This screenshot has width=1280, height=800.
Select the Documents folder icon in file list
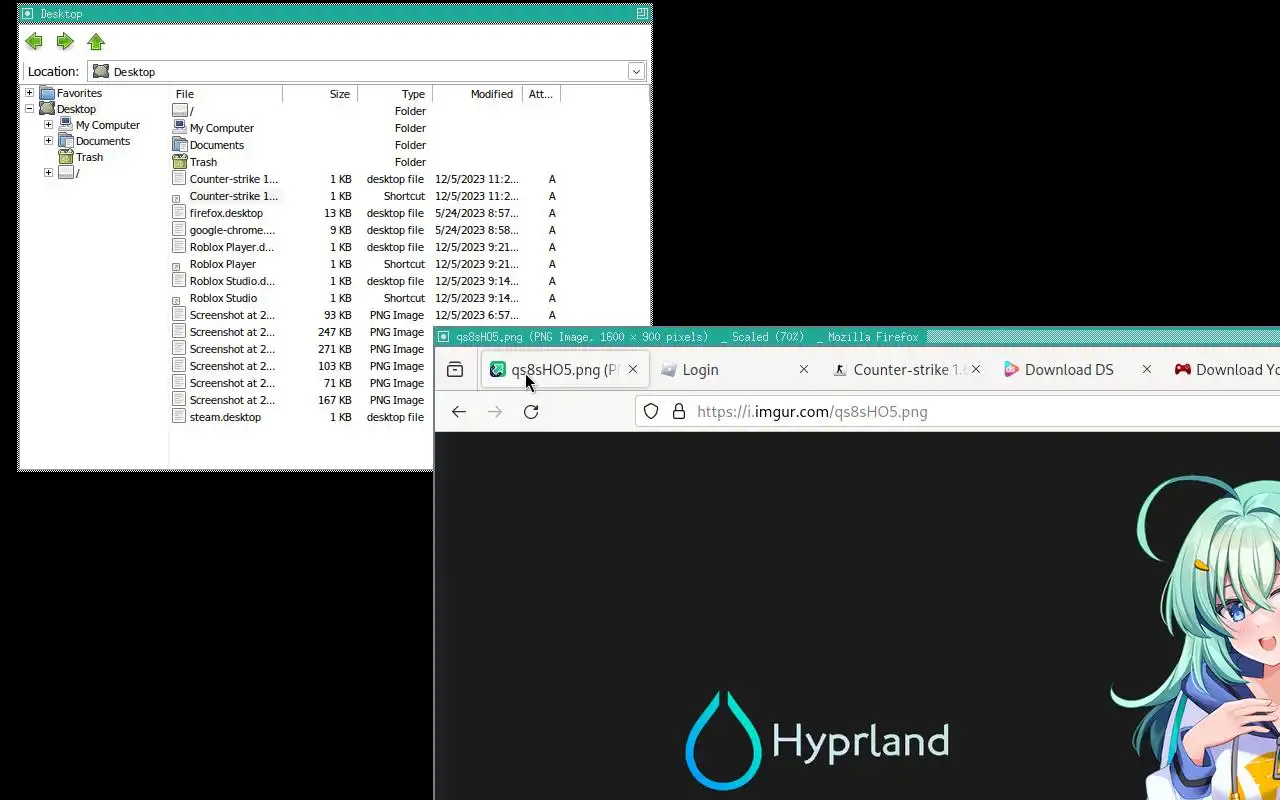point(180,145)
